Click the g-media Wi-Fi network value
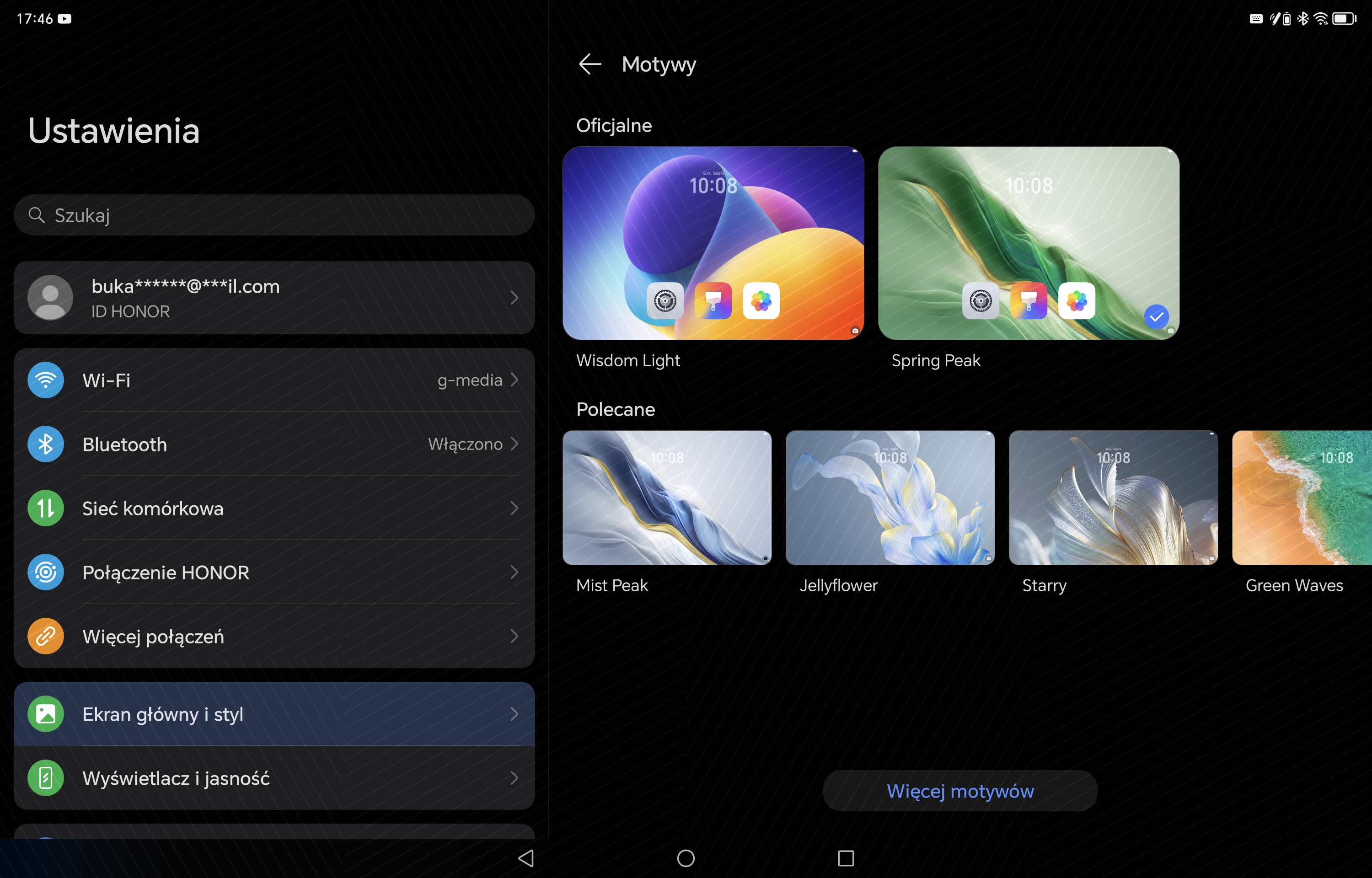 click(470, 380)
